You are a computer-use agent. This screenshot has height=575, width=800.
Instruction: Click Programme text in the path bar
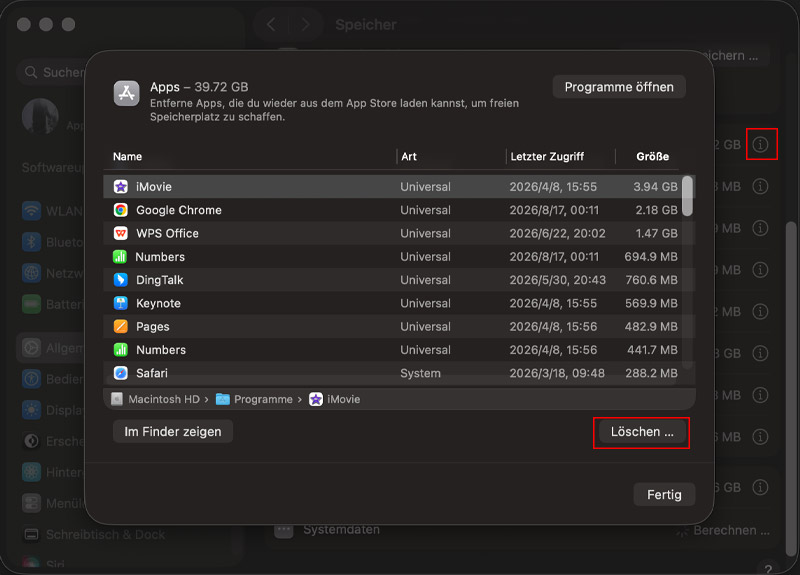pos(263,399)
